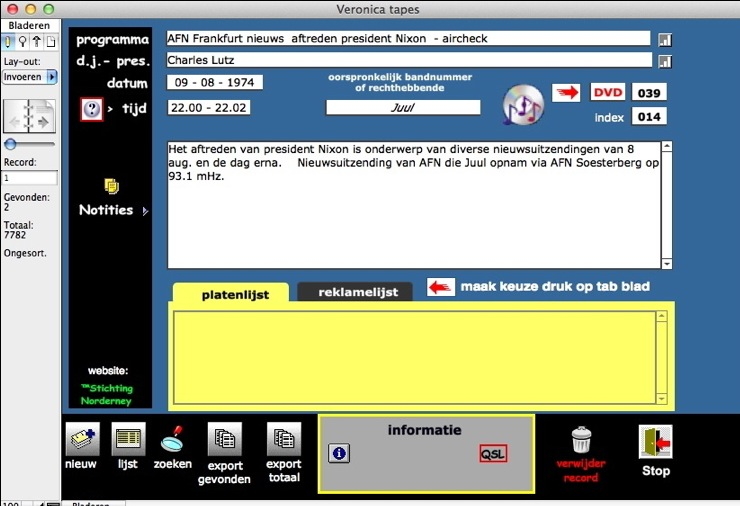
Task: Switch to the platenlijst tab
Action: coord(231,293)
